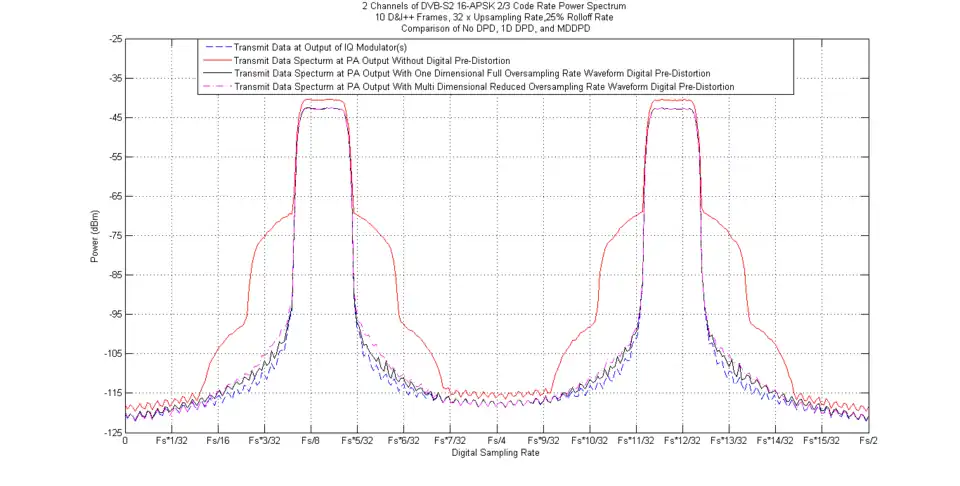The height and width of the screenshot is (486, 960).
Task: Click the -125 y-axis tick label
Action: 114,432
